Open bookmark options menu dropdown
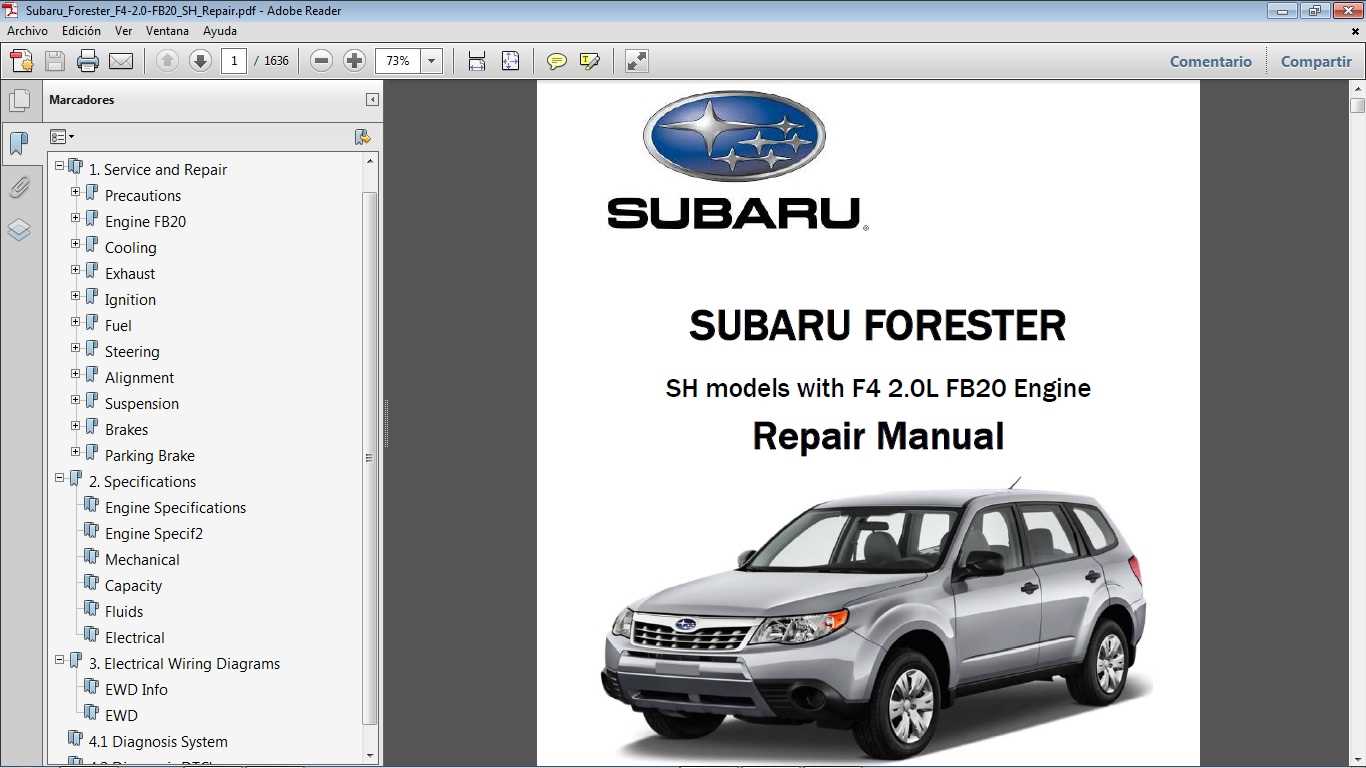Viewport: 1366px width, 768px height. (x=62, y=137)
